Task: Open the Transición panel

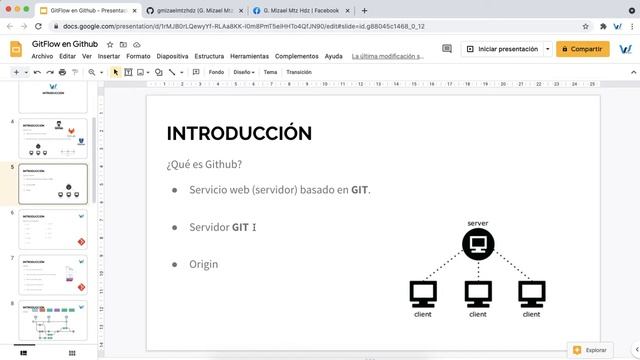Action: coord(299,72)
